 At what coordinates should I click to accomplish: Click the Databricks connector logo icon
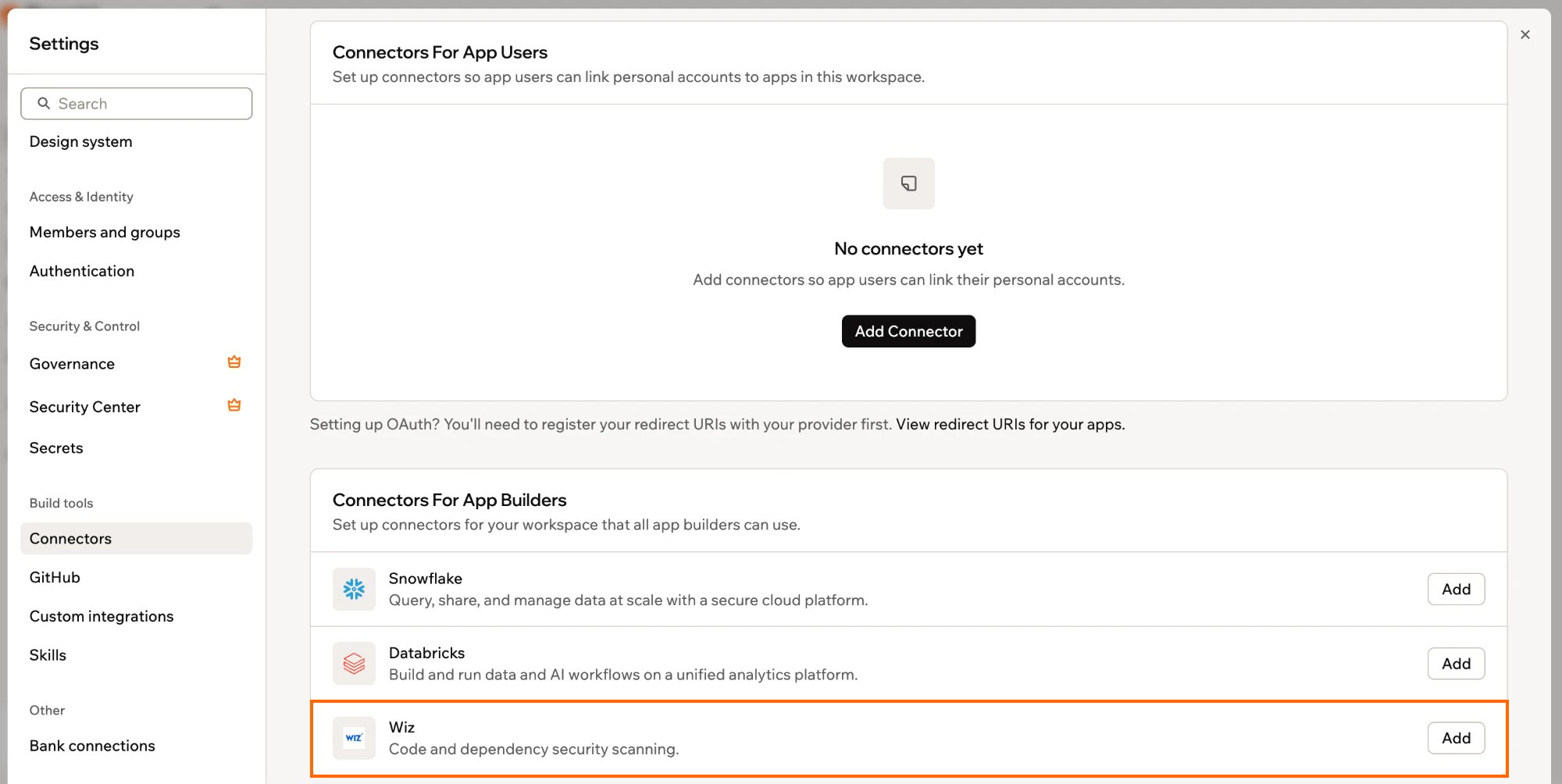(354, 663)
